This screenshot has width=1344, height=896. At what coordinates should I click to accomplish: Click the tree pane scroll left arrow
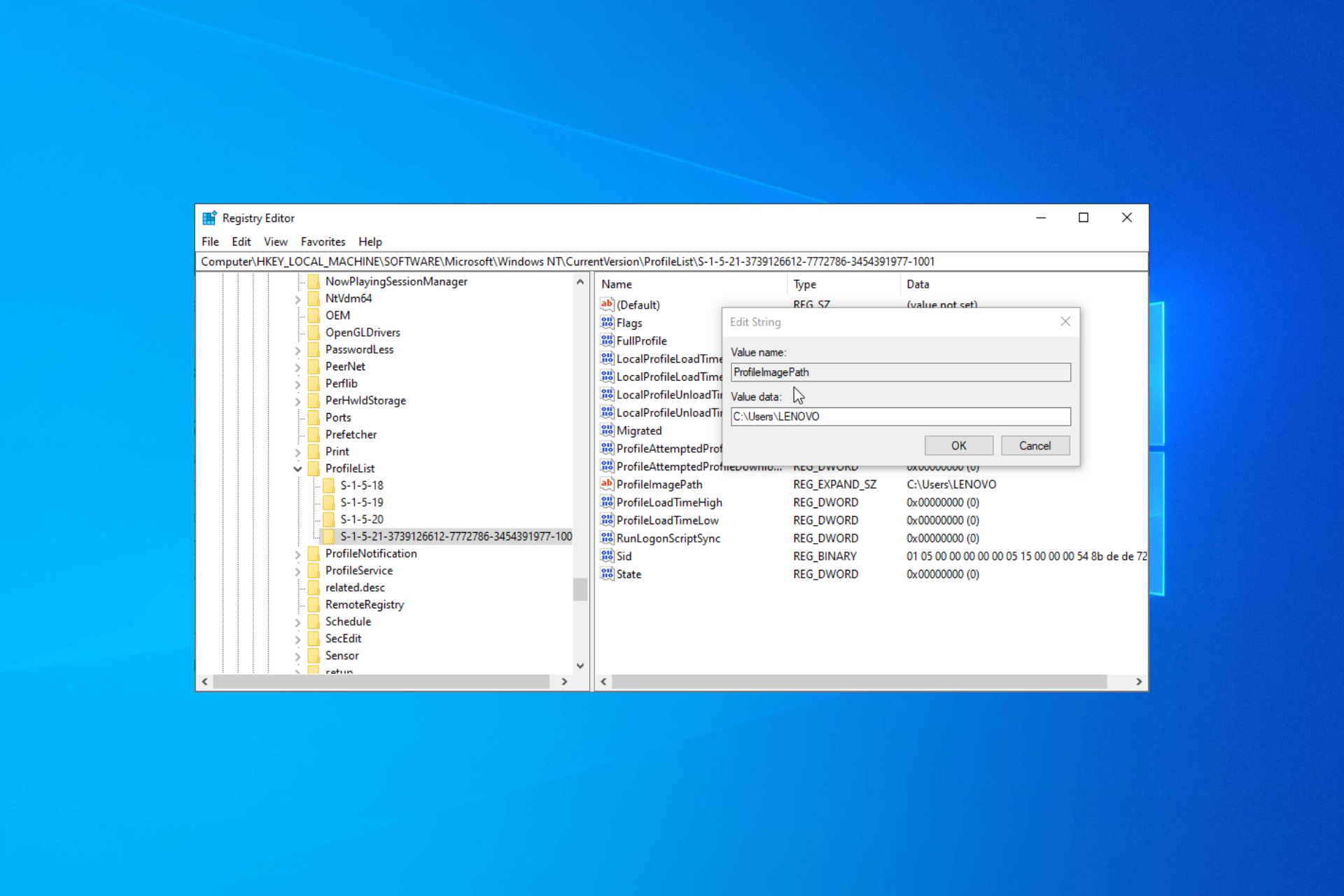click(x=204, y=681)
